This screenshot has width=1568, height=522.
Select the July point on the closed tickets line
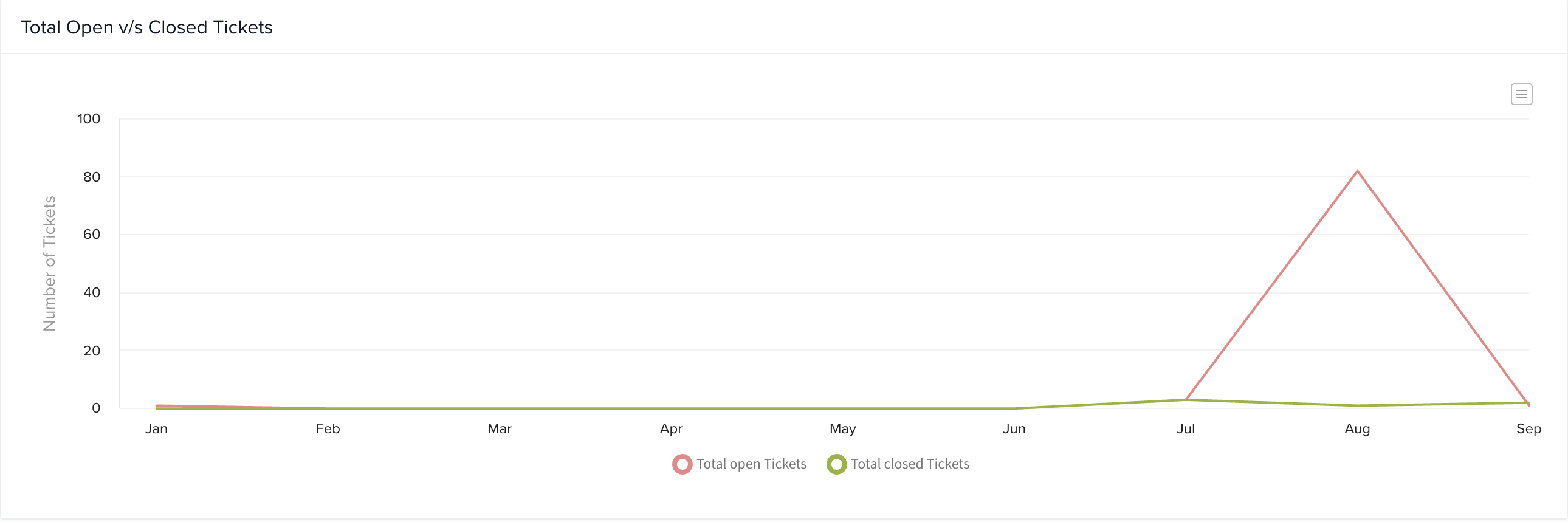tap(1186, 400)
